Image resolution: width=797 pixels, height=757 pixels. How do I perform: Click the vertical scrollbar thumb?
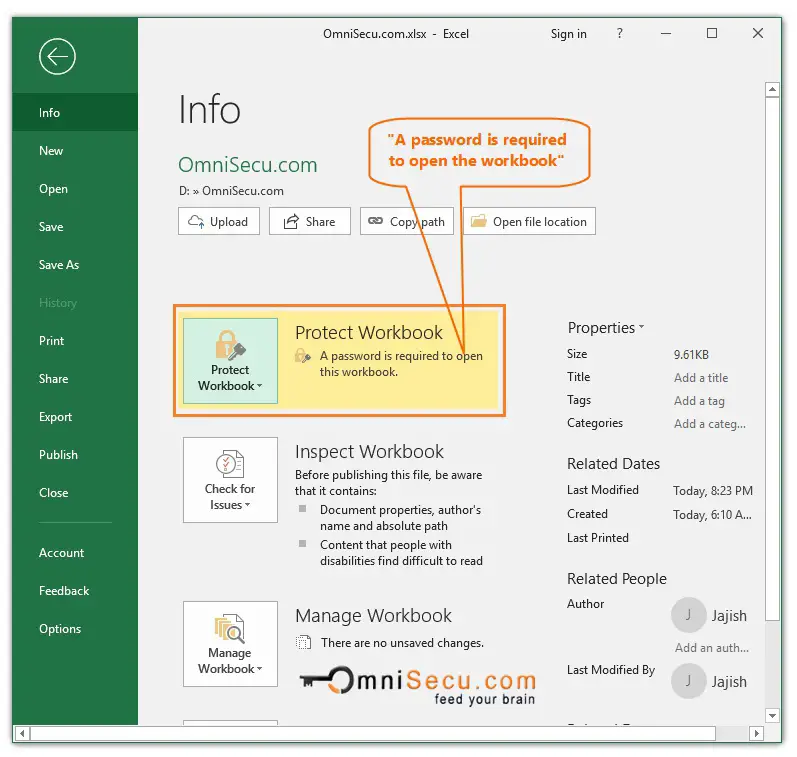[x=772, y=358]
